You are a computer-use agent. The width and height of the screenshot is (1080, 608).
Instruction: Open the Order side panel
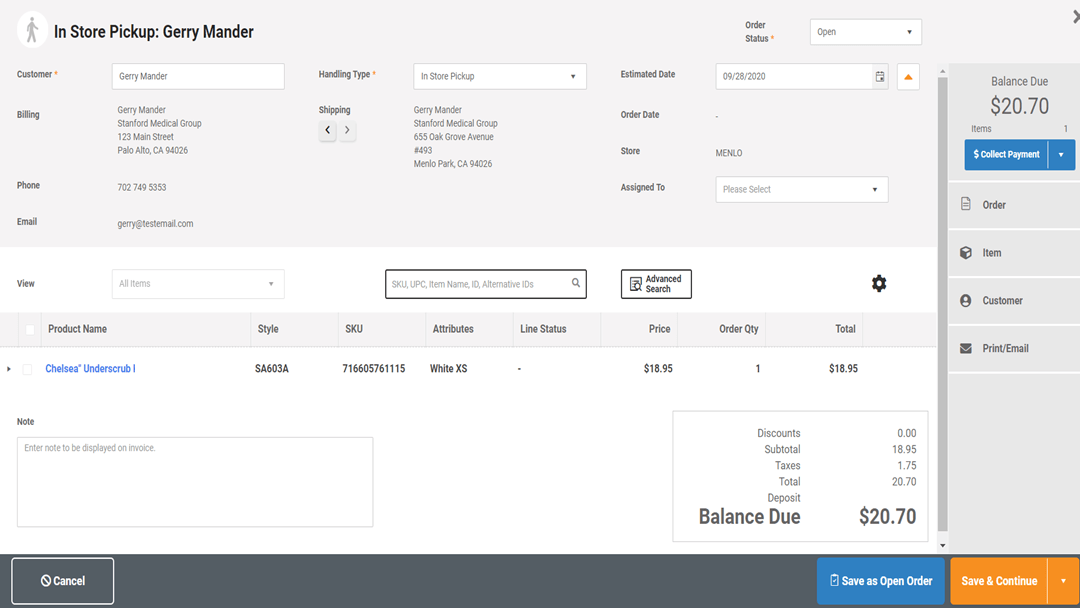(1014, 205)
